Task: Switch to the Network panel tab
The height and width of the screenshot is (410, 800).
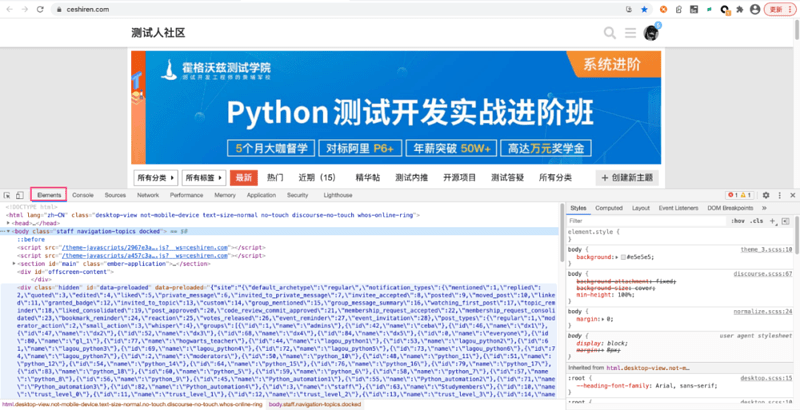Action: tap(148, 195)
